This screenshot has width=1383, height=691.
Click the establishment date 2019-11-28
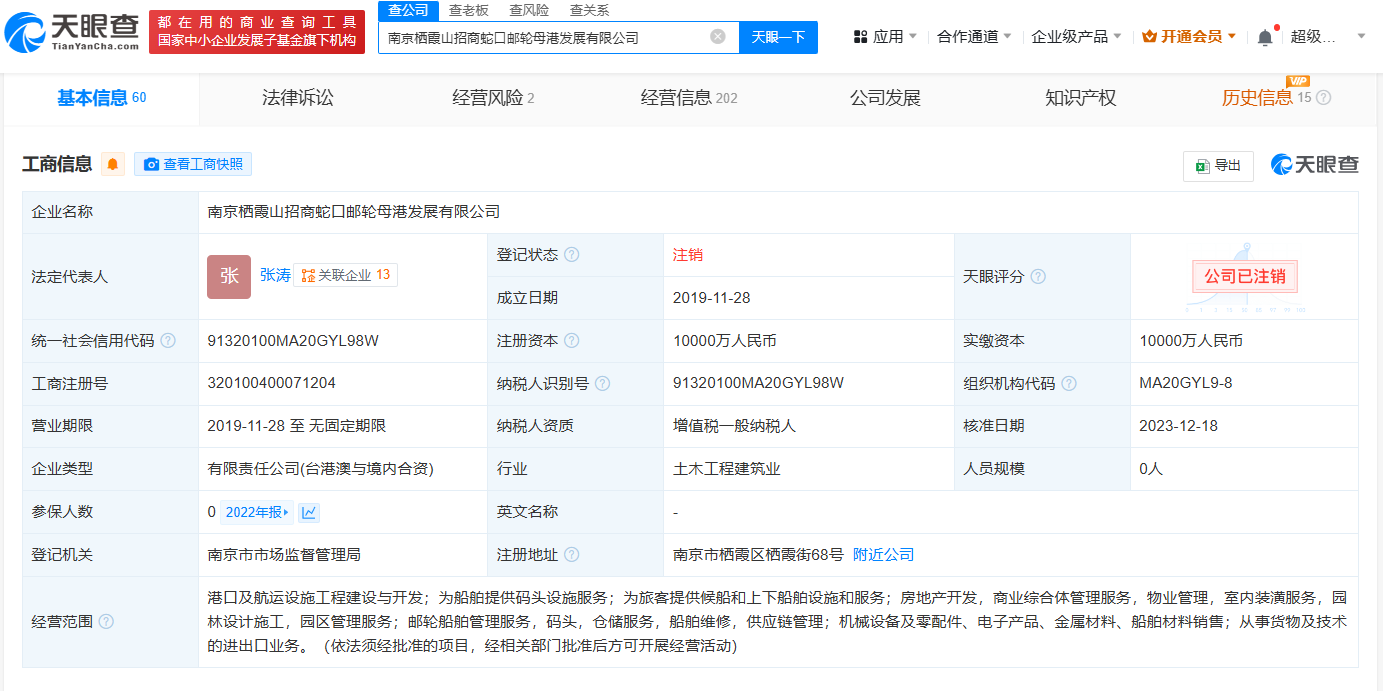click(x=712, y=298)
